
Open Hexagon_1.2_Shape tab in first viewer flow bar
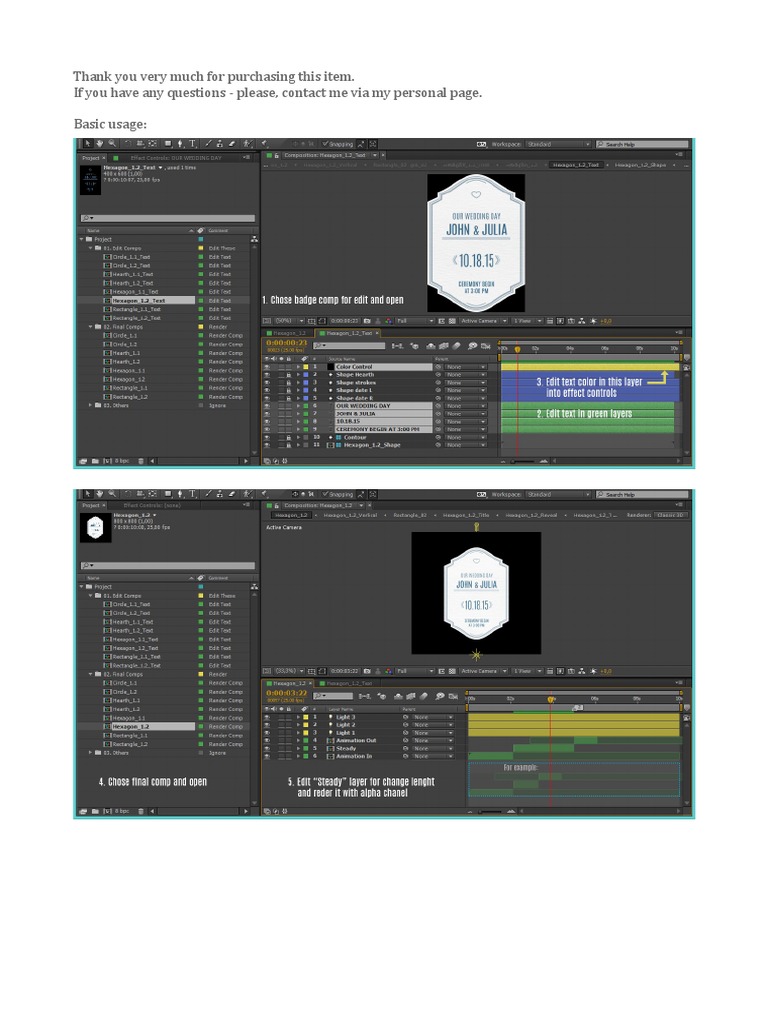tap(640, 165)
